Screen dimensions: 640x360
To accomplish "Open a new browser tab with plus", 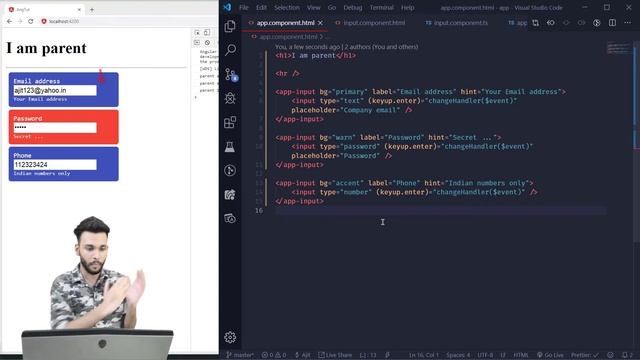I will [92, 9].
